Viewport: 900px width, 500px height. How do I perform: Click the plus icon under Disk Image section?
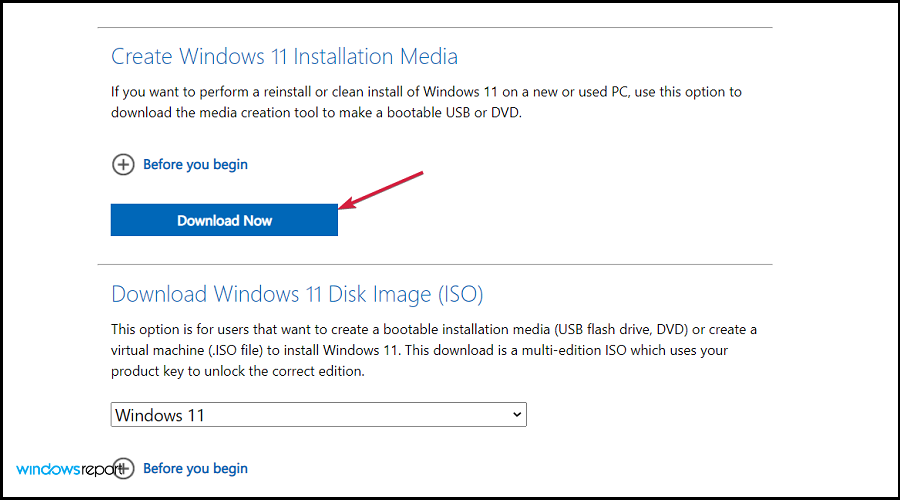click(x=123, y=468)
